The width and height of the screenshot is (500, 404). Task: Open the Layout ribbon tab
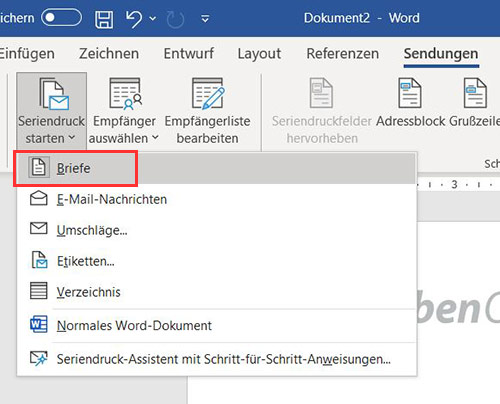[259, 54]
